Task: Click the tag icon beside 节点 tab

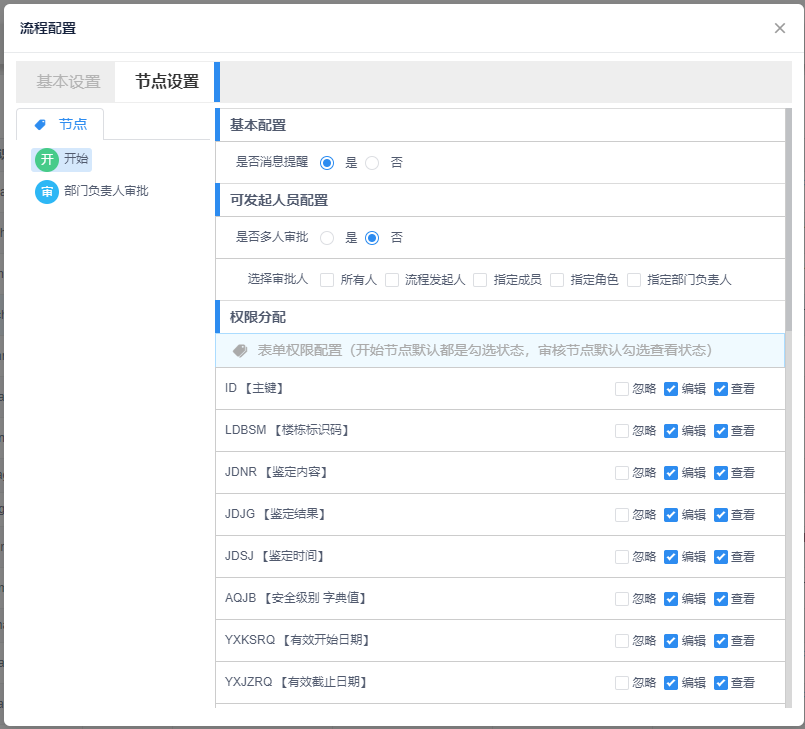Action: point(40,125)
